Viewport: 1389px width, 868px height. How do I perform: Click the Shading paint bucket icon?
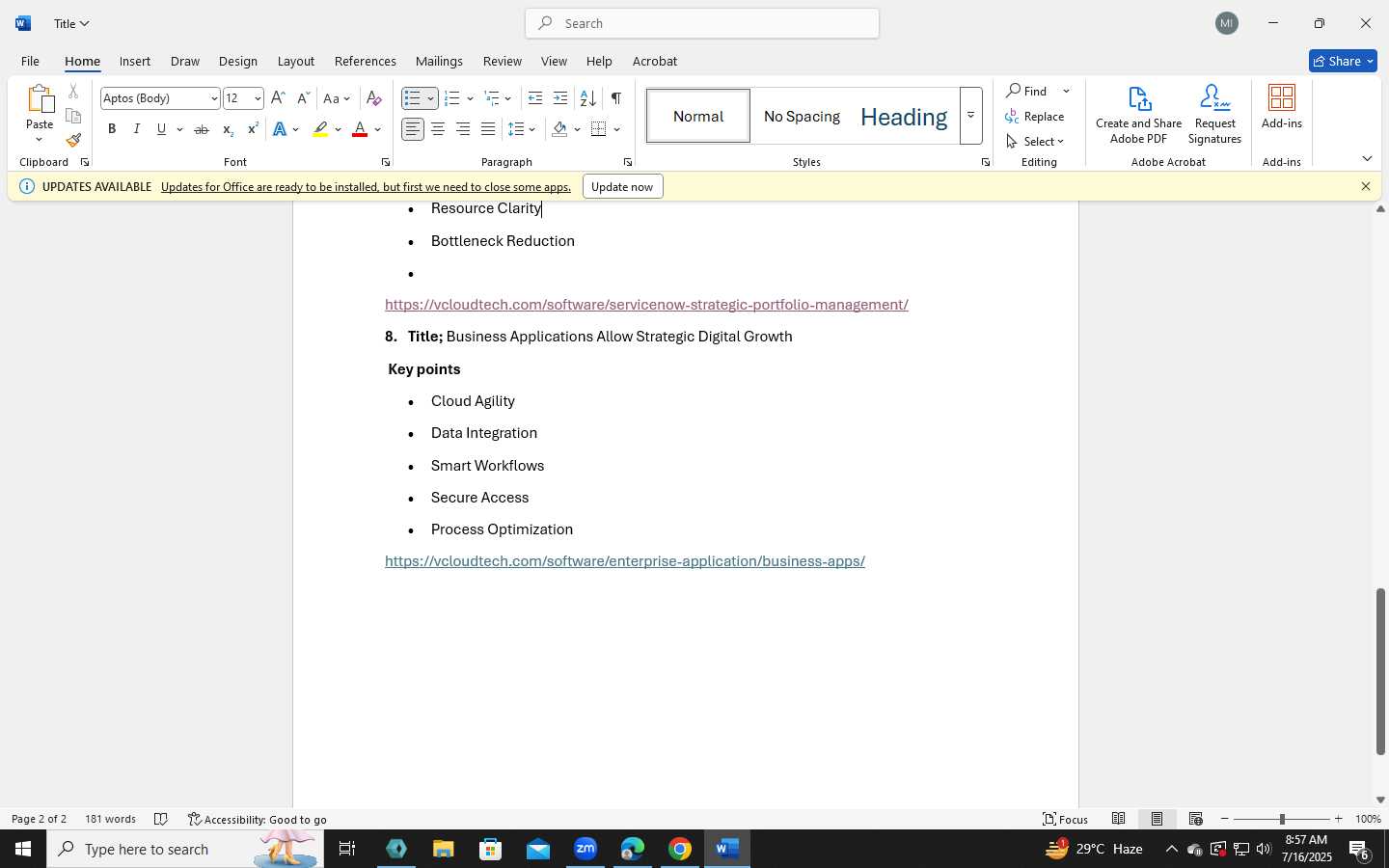pyautogui.click(x=559, y=129)
